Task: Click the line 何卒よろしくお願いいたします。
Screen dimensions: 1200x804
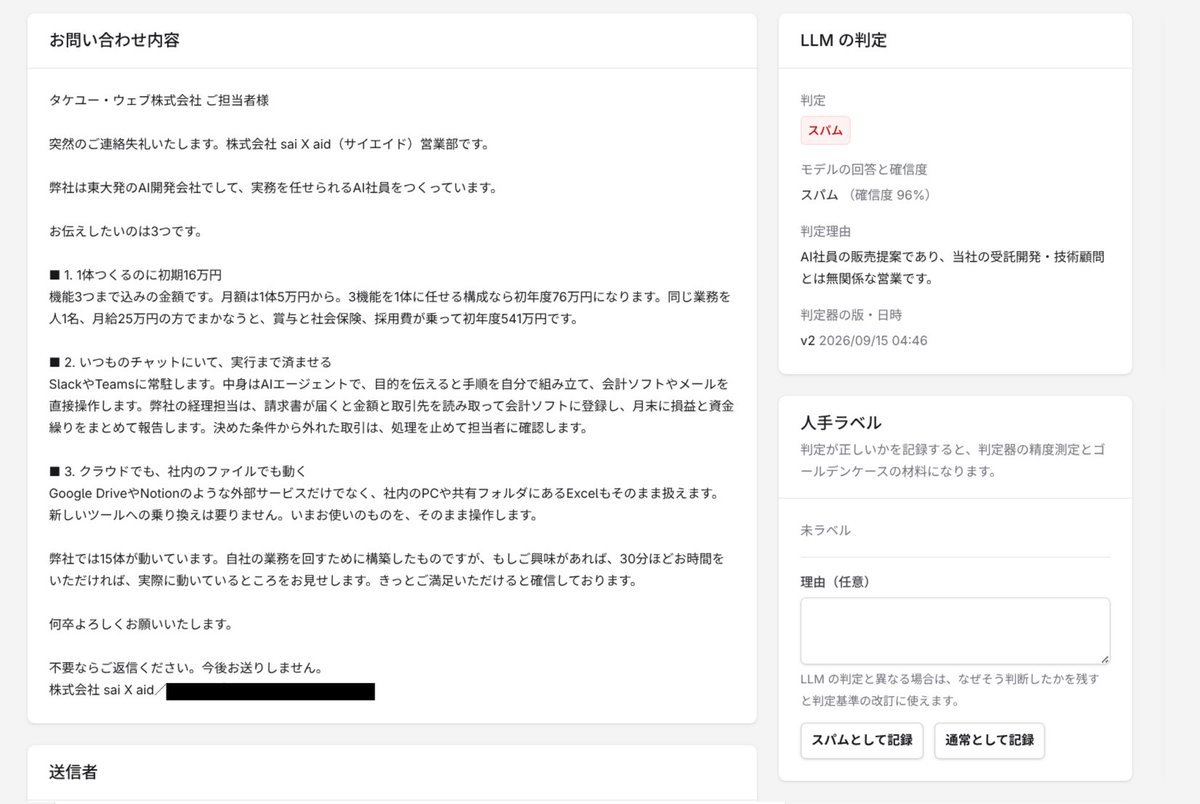Action: [x=141, y=624]
